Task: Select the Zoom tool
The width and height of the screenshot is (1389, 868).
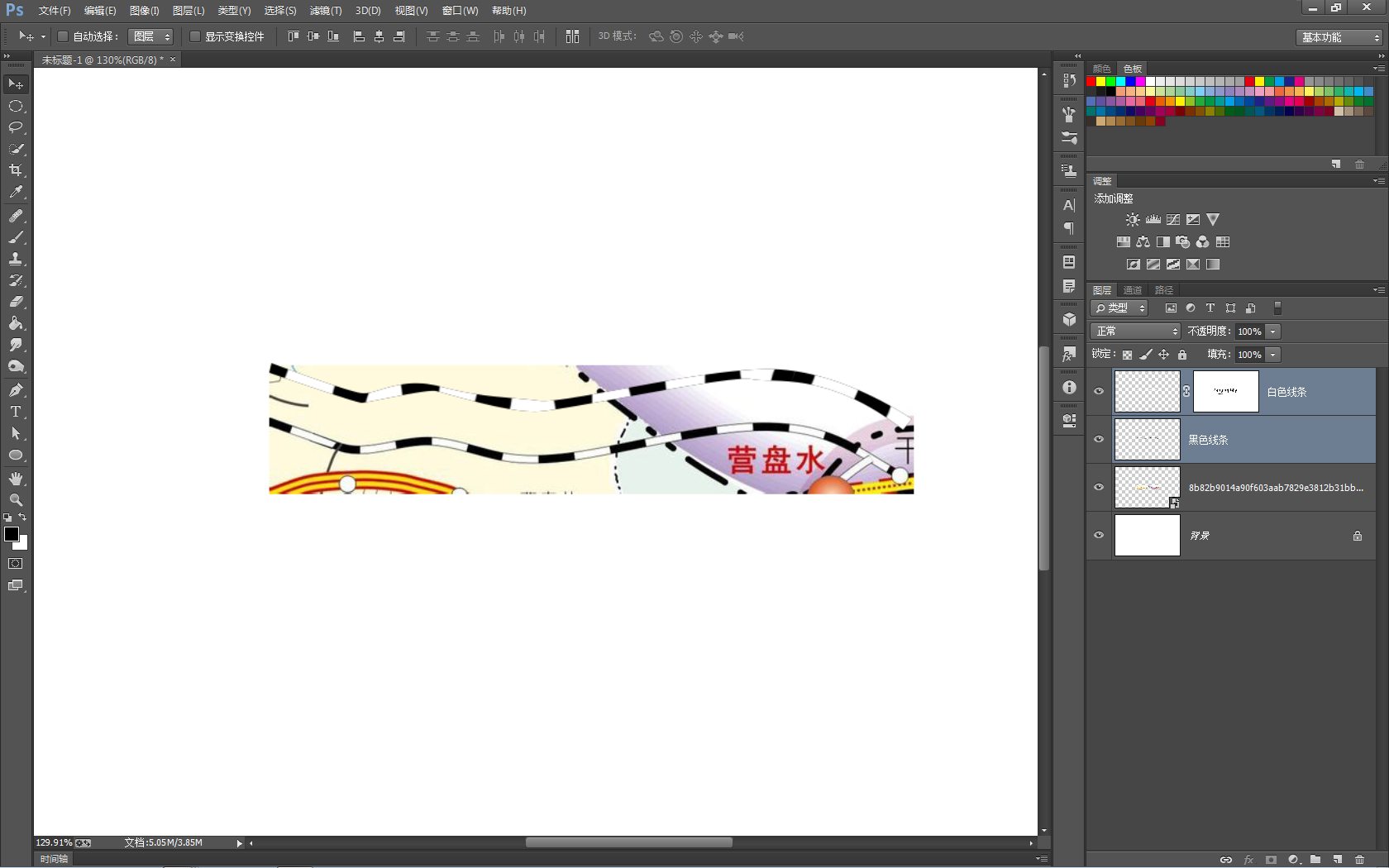Action: pos(16,500)
